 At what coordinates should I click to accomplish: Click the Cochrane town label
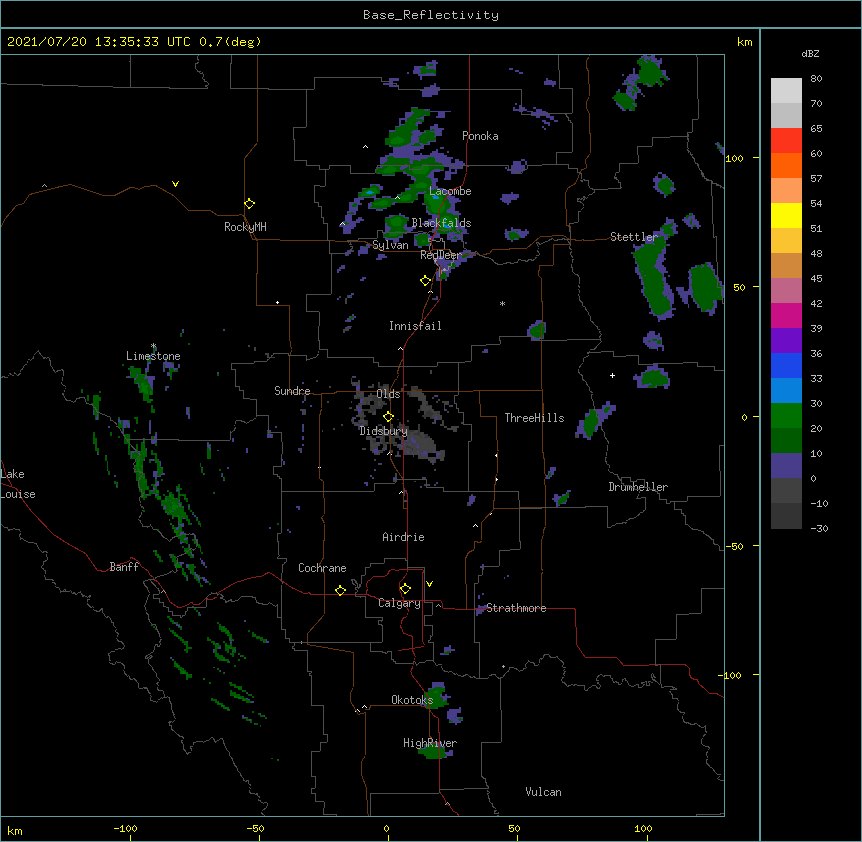(x=322, y=568)
